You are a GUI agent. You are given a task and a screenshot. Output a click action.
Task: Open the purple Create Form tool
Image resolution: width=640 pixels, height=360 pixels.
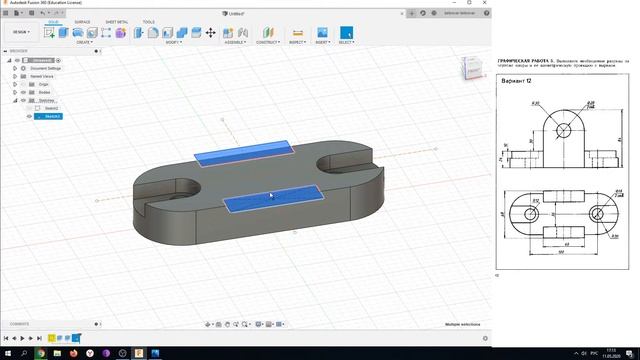point(121,33)
